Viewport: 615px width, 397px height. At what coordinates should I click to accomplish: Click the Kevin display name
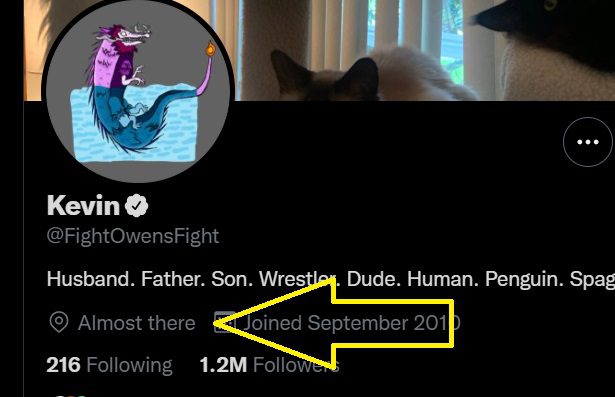tap(83, 206)
